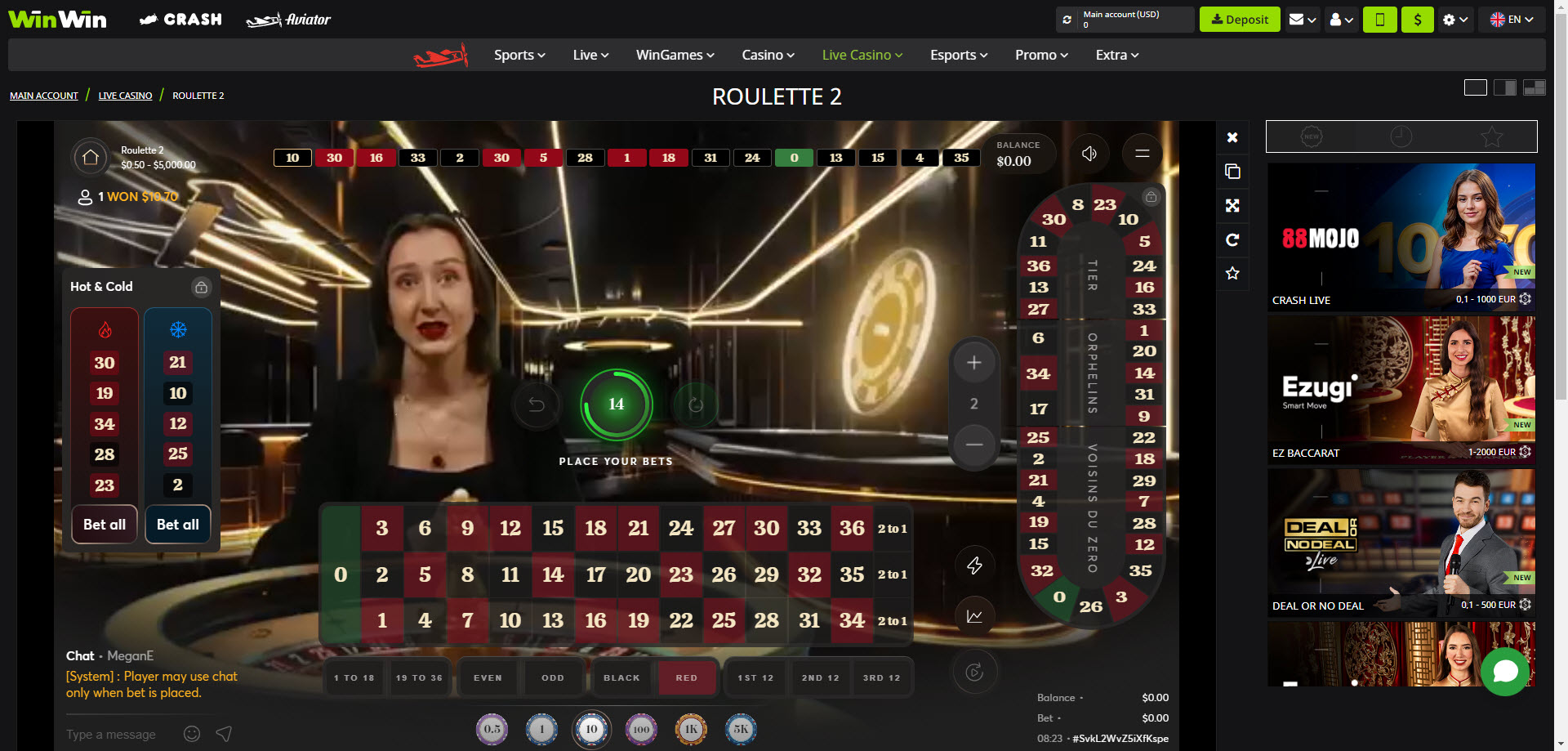1568x751 pixels.
Task: Switch game to fullscreen mode
Action: (x=1232, y=205)
